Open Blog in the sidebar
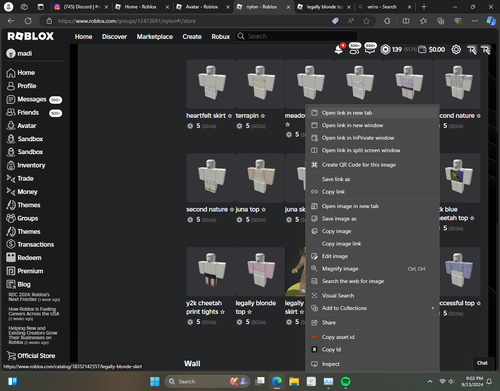 pos(18,284)
